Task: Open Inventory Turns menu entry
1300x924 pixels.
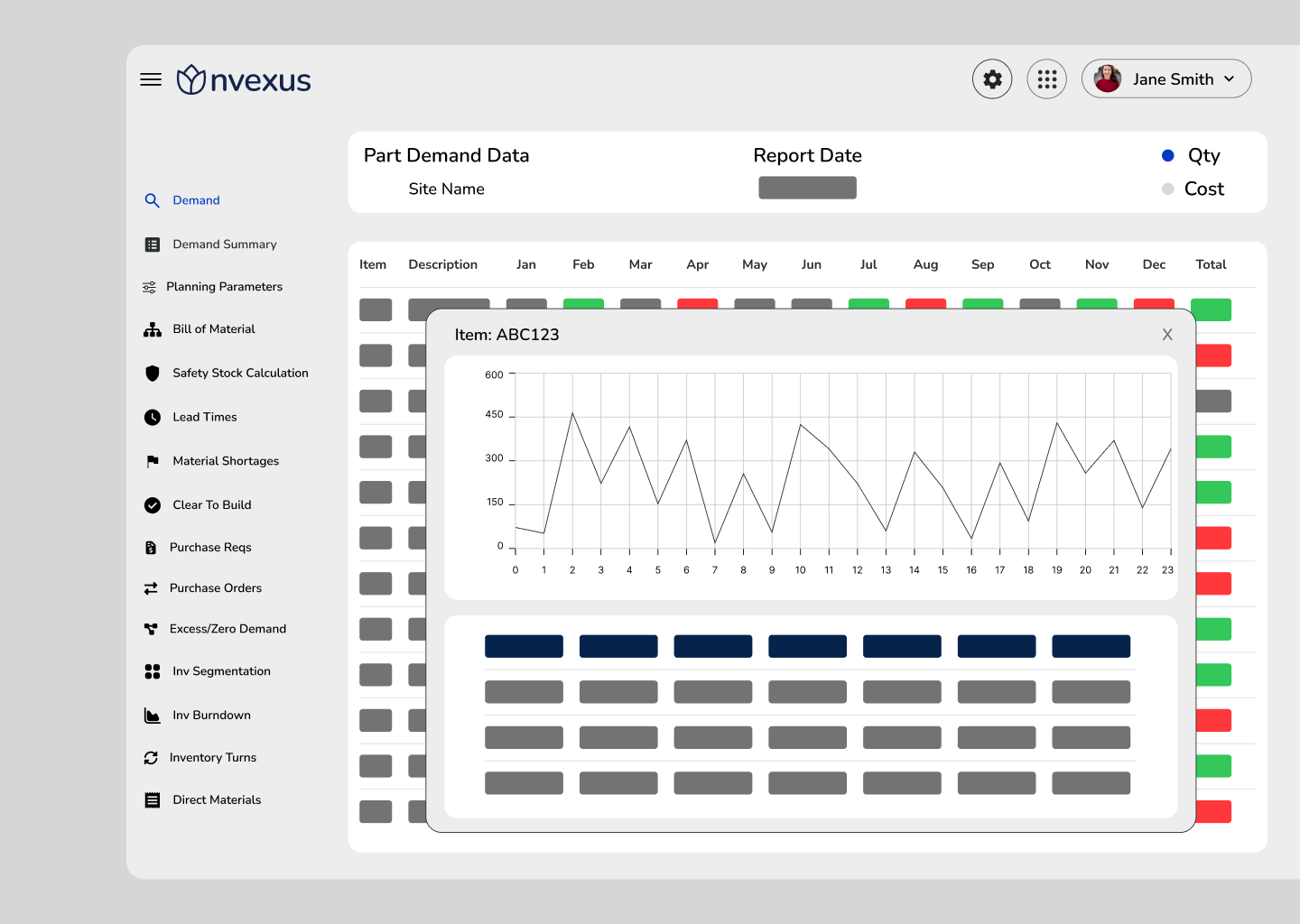Action: (x=213, y=758)
